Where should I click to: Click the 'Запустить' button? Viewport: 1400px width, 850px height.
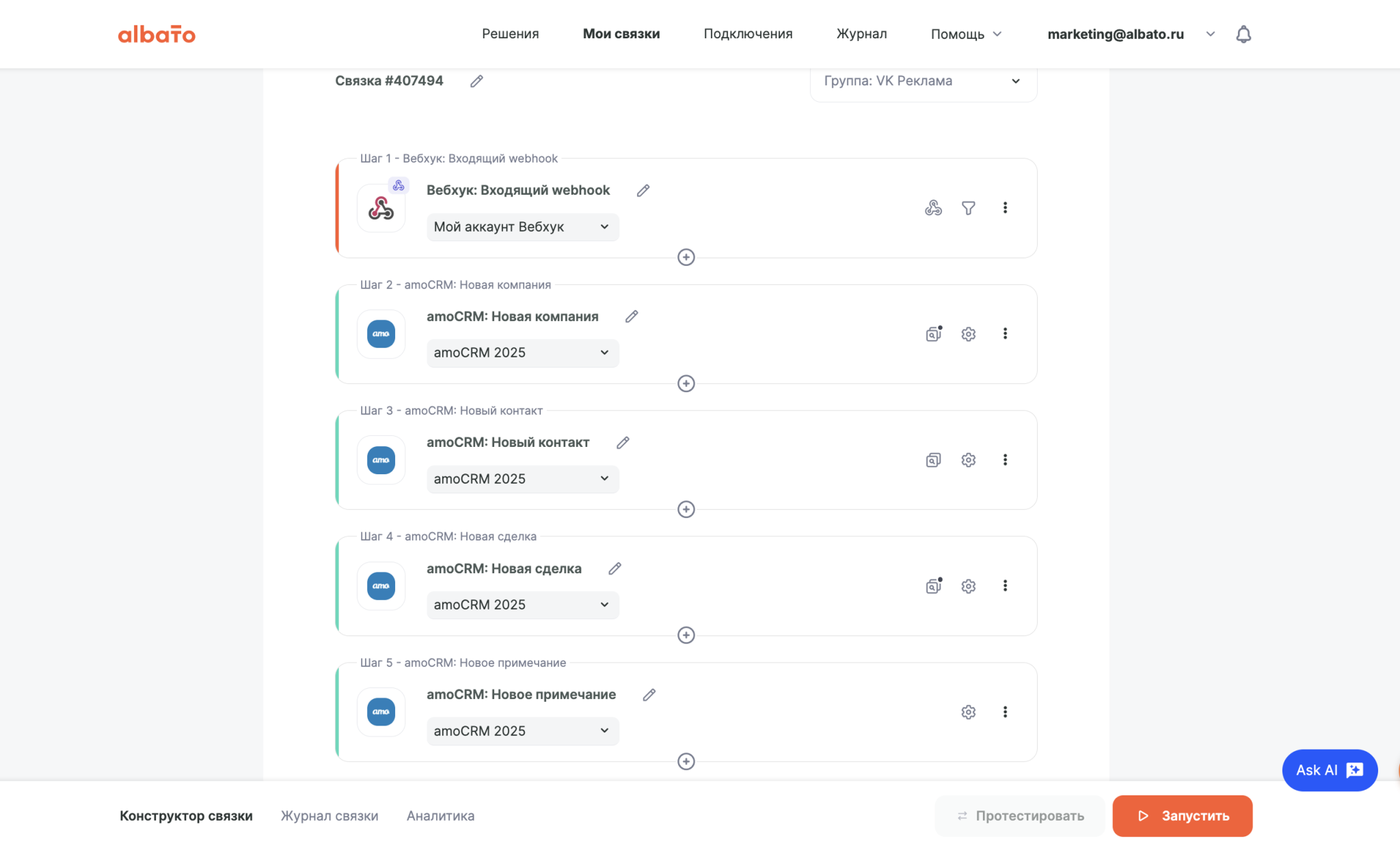tap(1182, 815)
